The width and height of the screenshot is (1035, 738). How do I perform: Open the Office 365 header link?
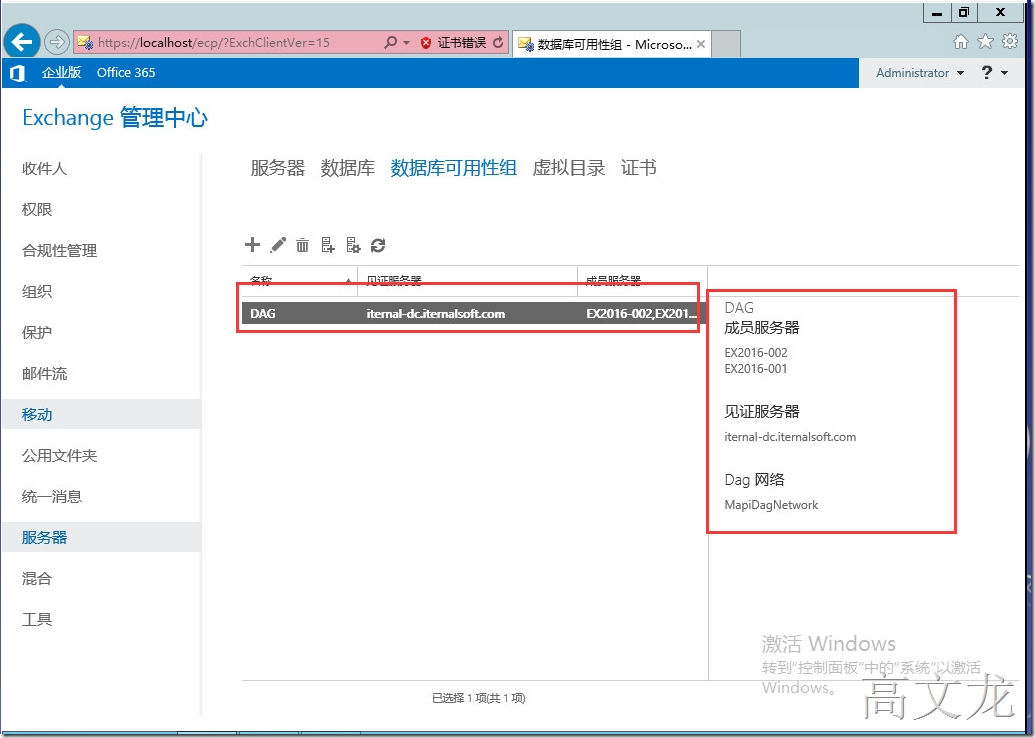[126, 73]
